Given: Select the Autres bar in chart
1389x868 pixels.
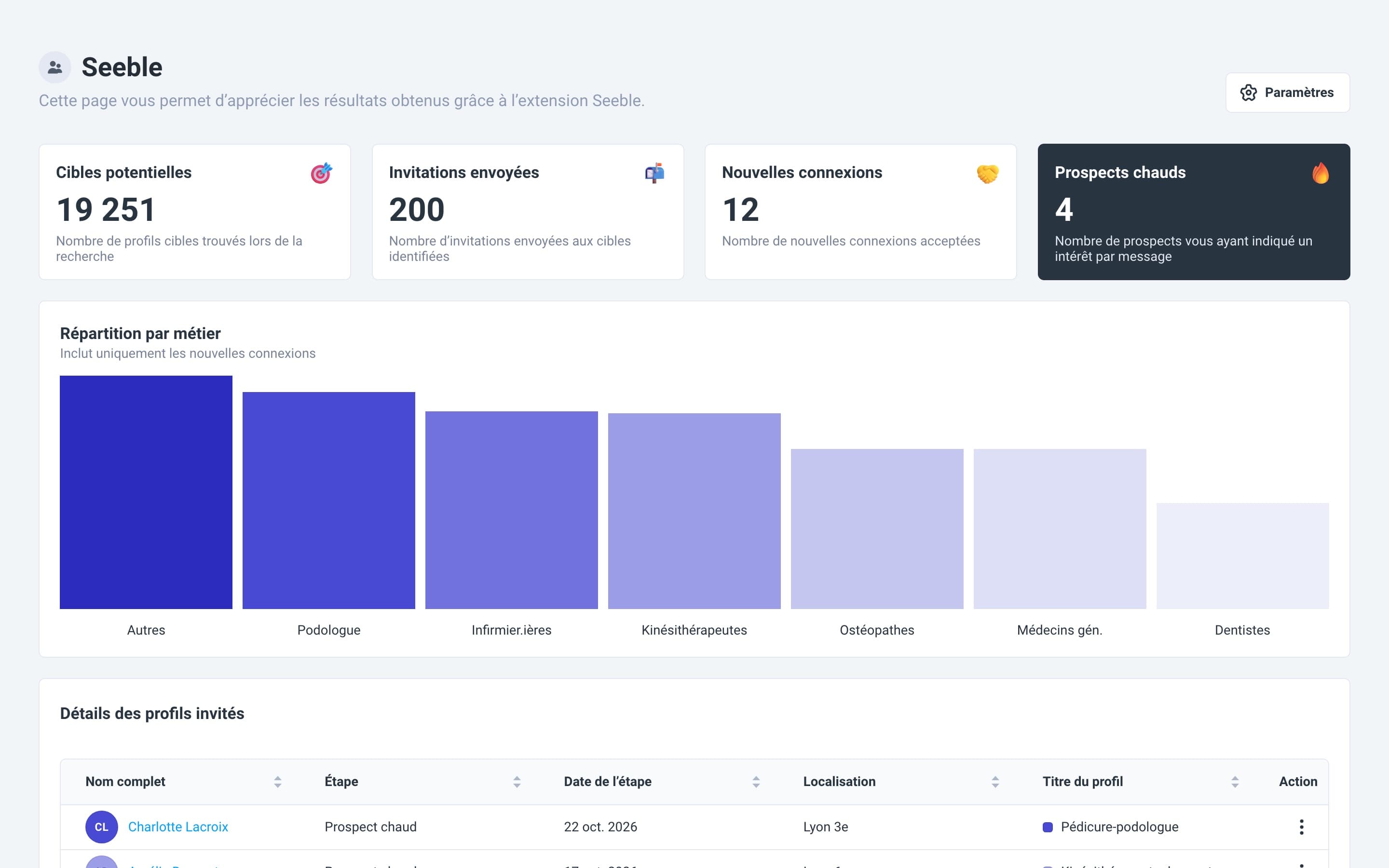Looking at the screenshot, I should click(x=146, y=492).
